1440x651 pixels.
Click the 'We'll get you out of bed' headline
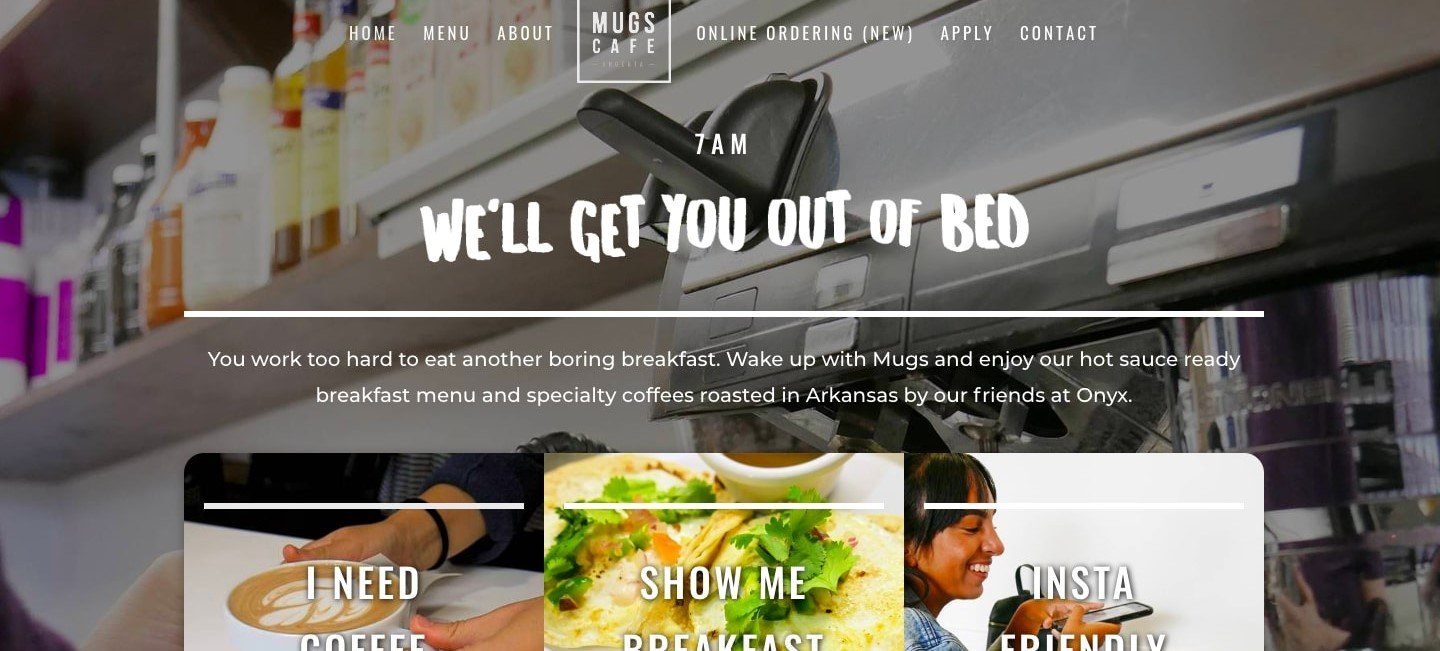click(x=724, y=226)
